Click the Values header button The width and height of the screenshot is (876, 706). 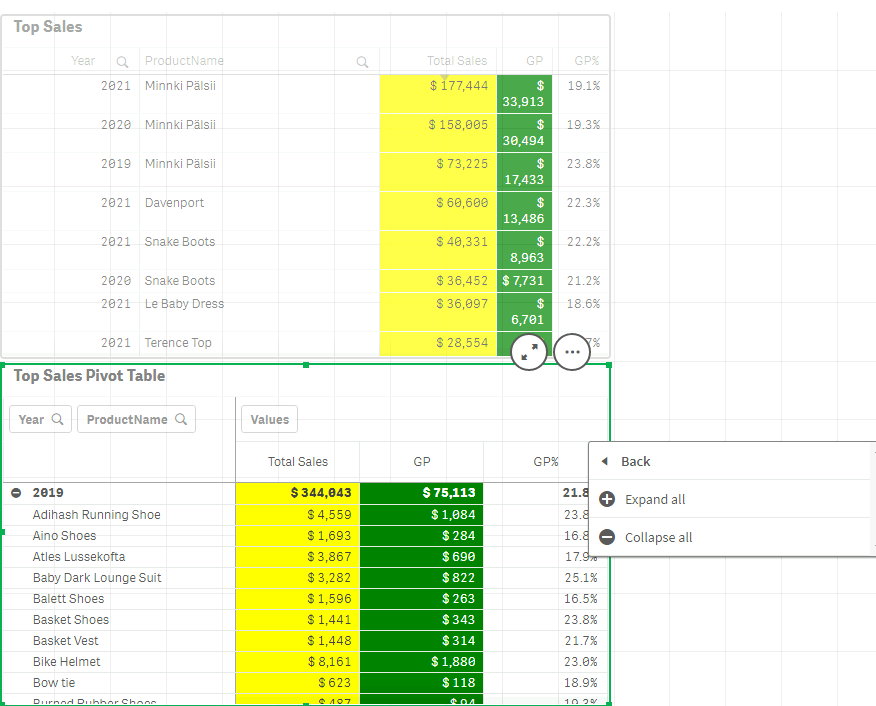(268, 419)
